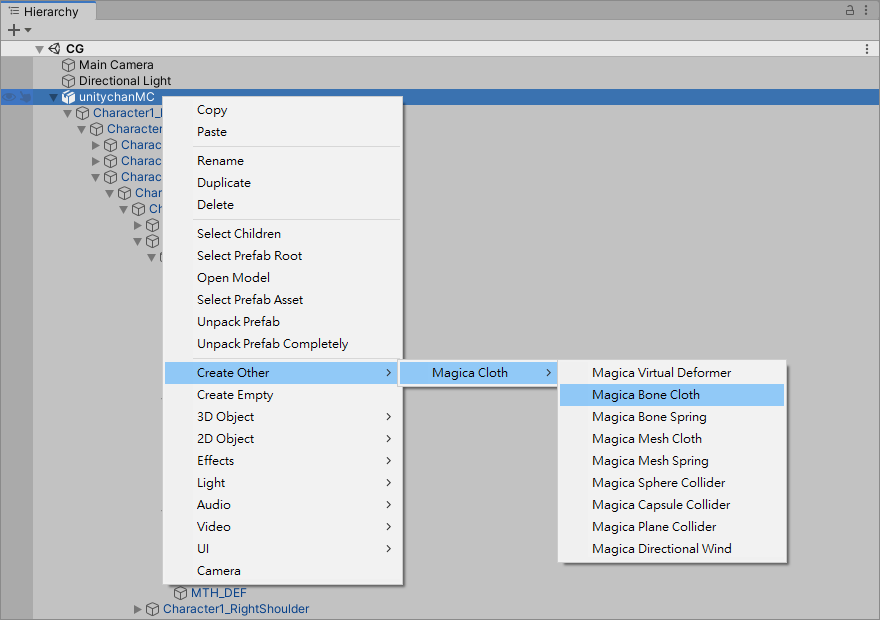Open the CG scene row options menu
Screen dimensions: 880x620
coord(866,49)
